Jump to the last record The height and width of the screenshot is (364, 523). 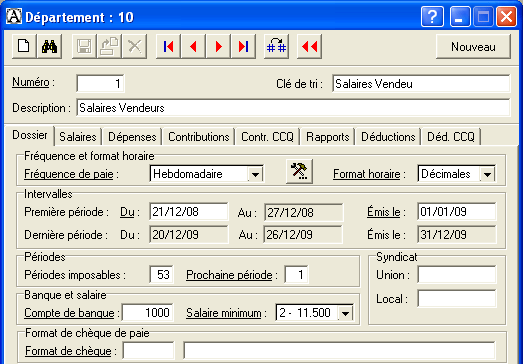[243, 46]
